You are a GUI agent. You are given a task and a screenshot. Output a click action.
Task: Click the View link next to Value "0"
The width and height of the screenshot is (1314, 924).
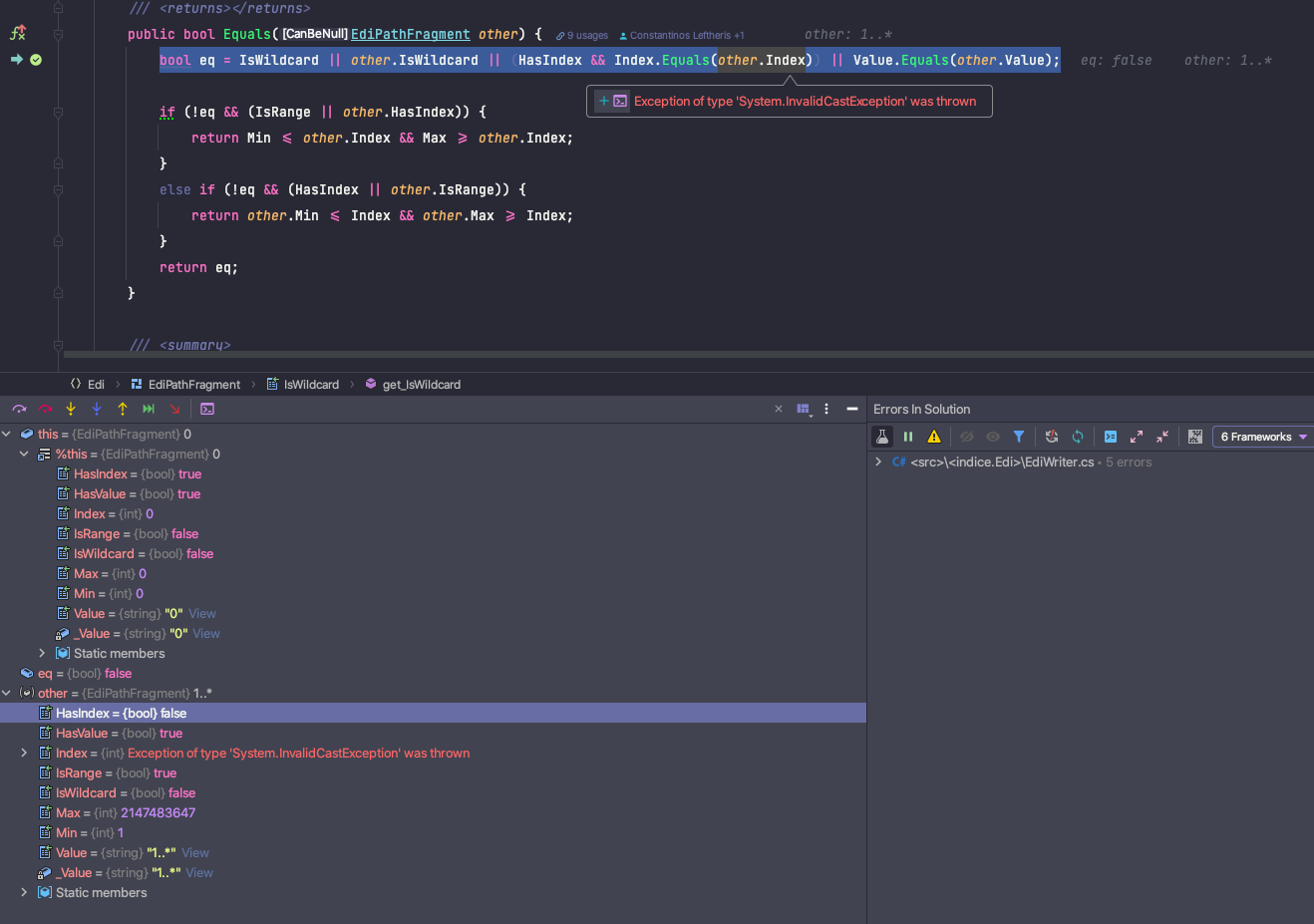[x=202, y=613]
